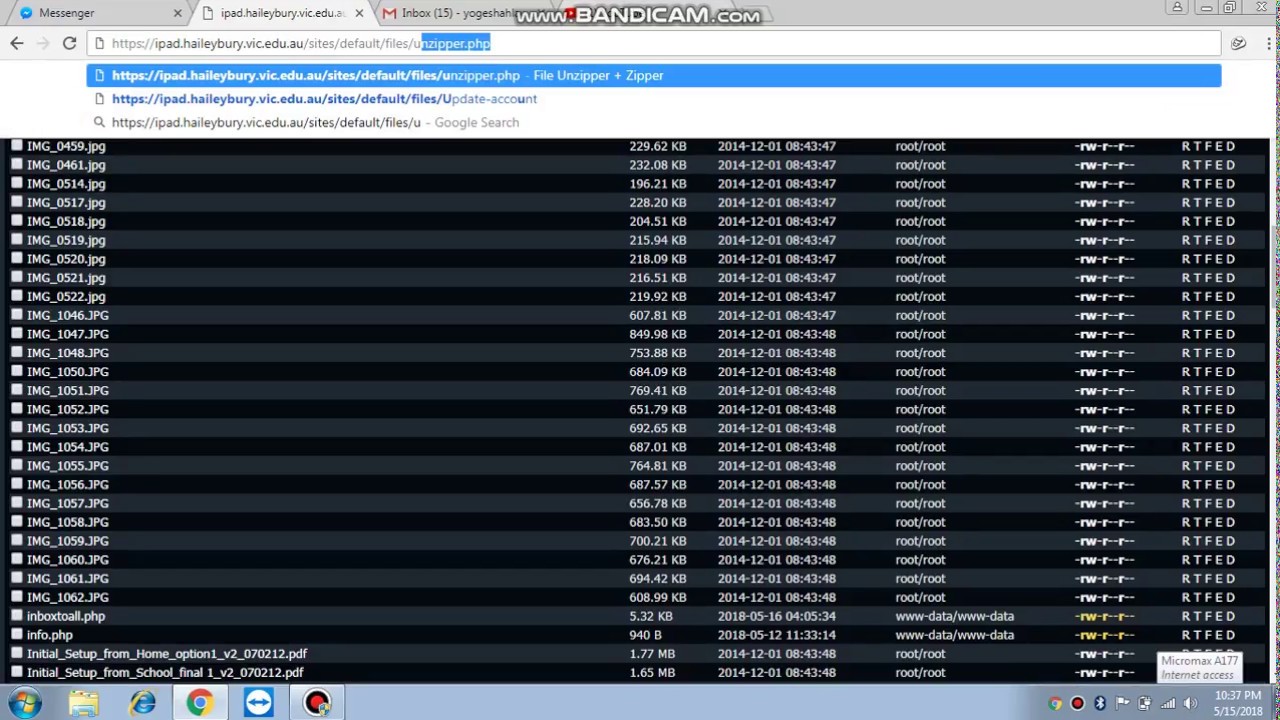Screen dimensions: 1280x720
Task: Open the volume control in system tray
Action: [1189, 703]
